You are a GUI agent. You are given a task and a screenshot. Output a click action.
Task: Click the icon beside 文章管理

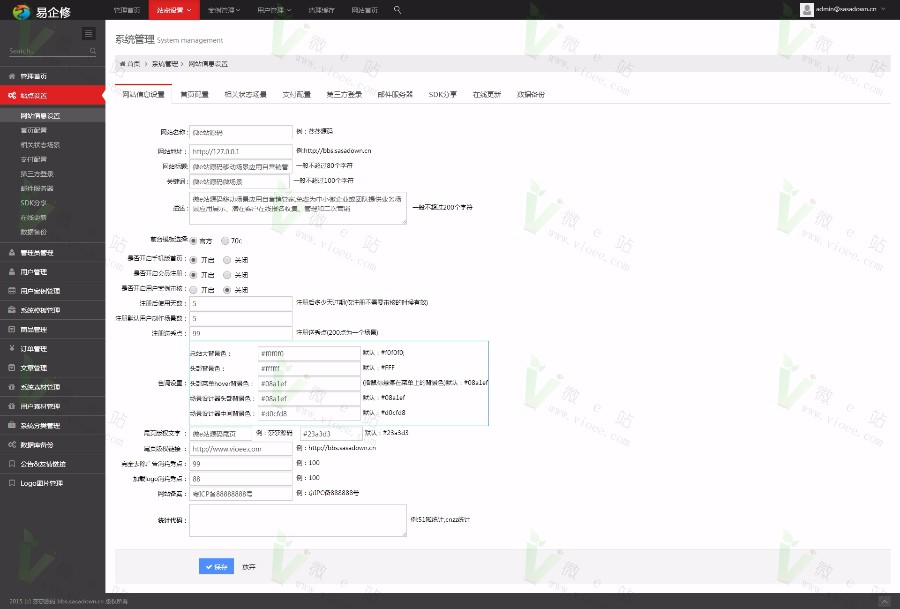[11, 368]
